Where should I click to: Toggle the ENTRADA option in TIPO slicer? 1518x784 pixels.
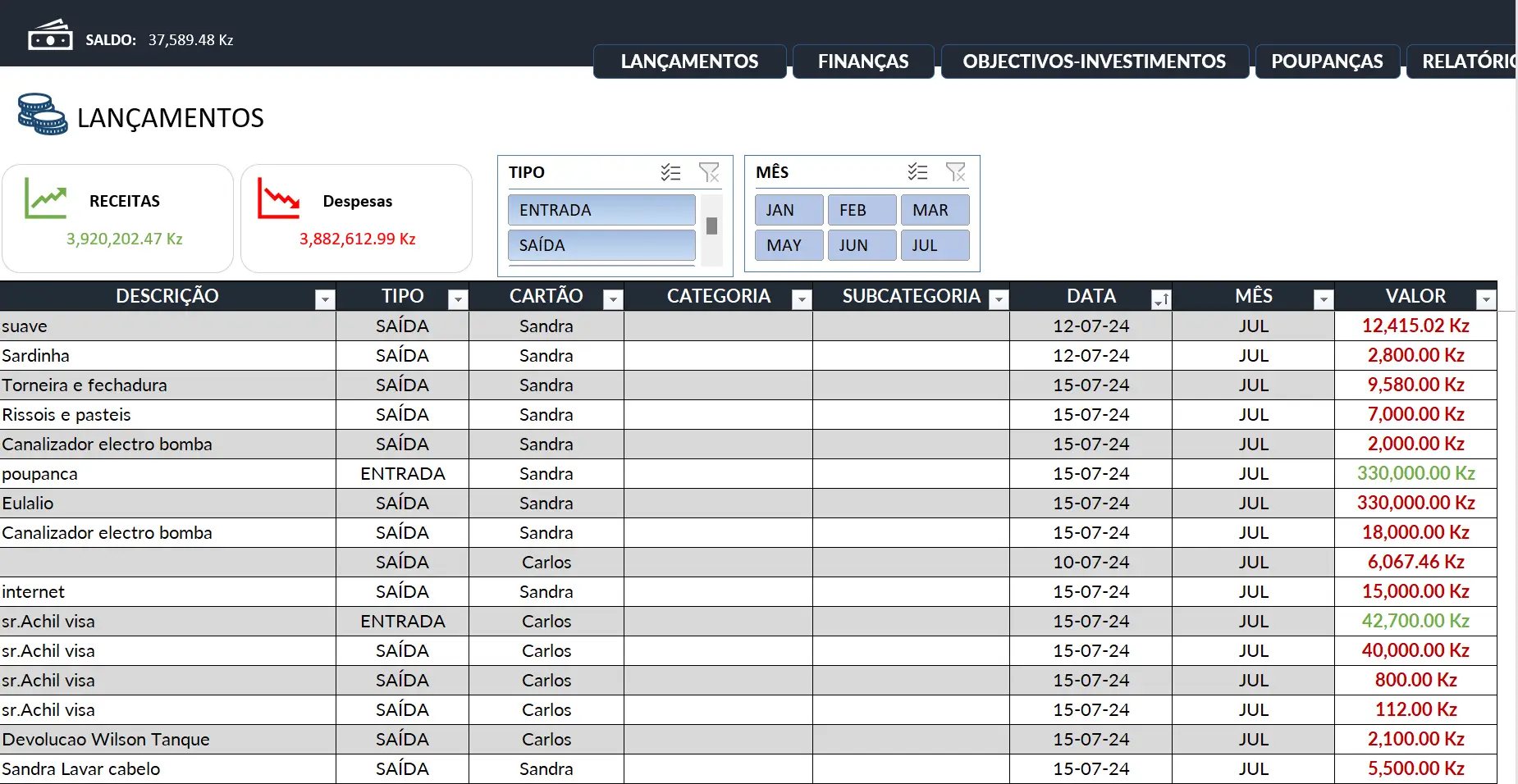(x=601, y=210)
